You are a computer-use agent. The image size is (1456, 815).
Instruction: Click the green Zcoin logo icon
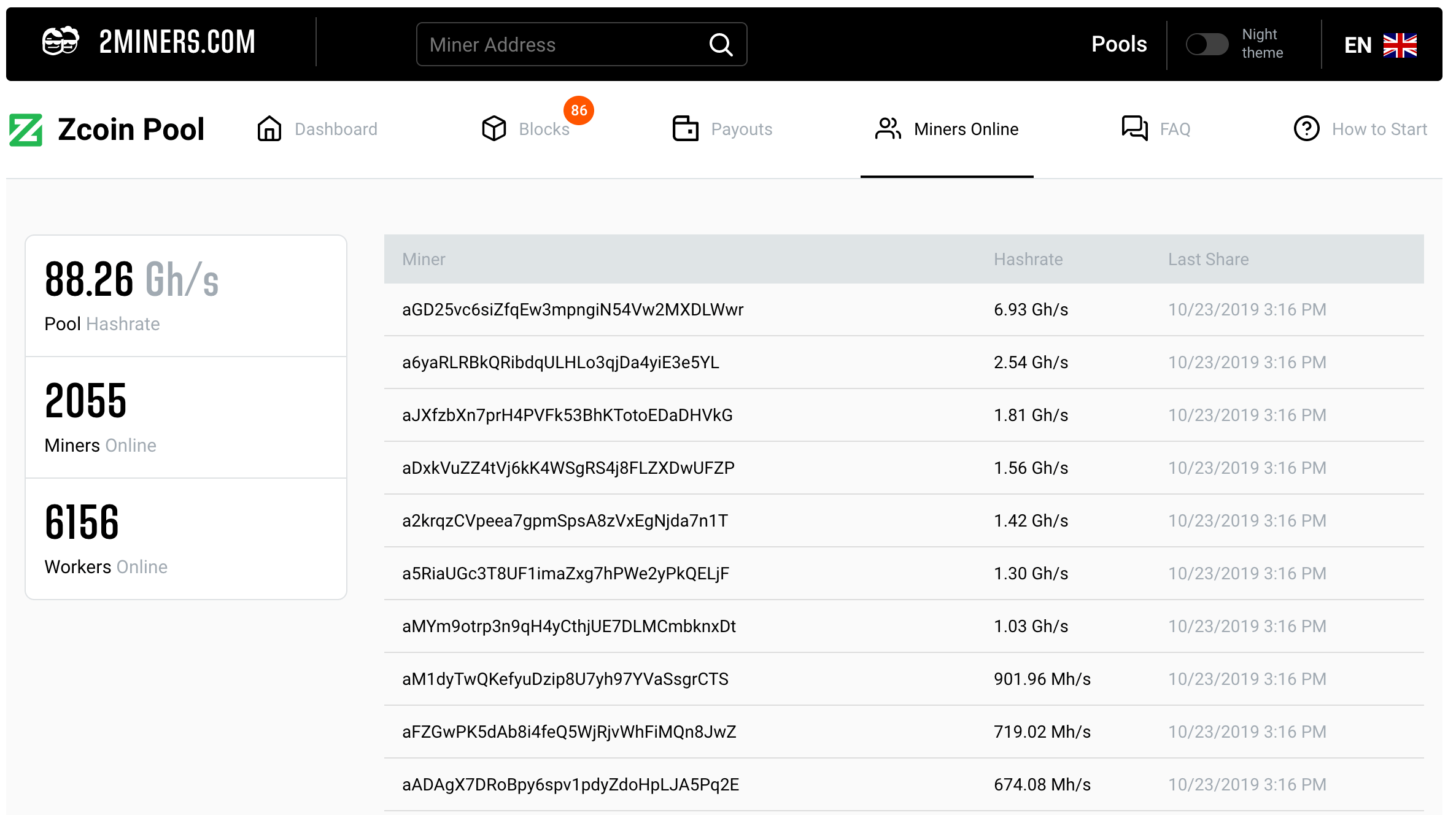26,129
